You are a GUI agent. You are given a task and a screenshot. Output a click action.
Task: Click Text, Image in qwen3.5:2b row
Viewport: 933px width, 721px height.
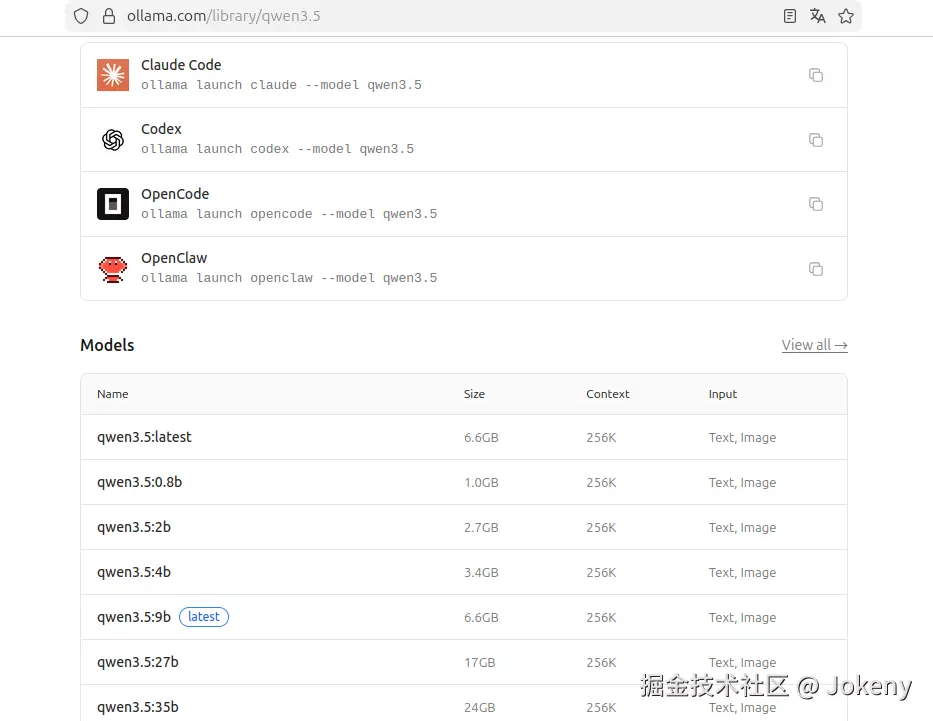click(x=742, y=528)
